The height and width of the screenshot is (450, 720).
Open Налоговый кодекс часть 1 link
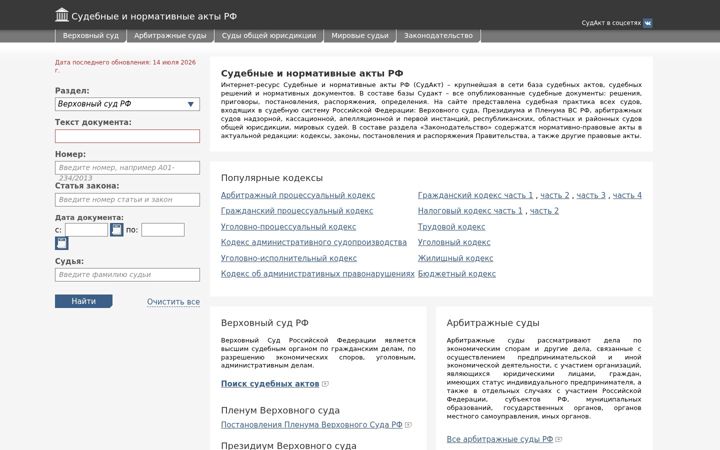(x=470, y=211)
